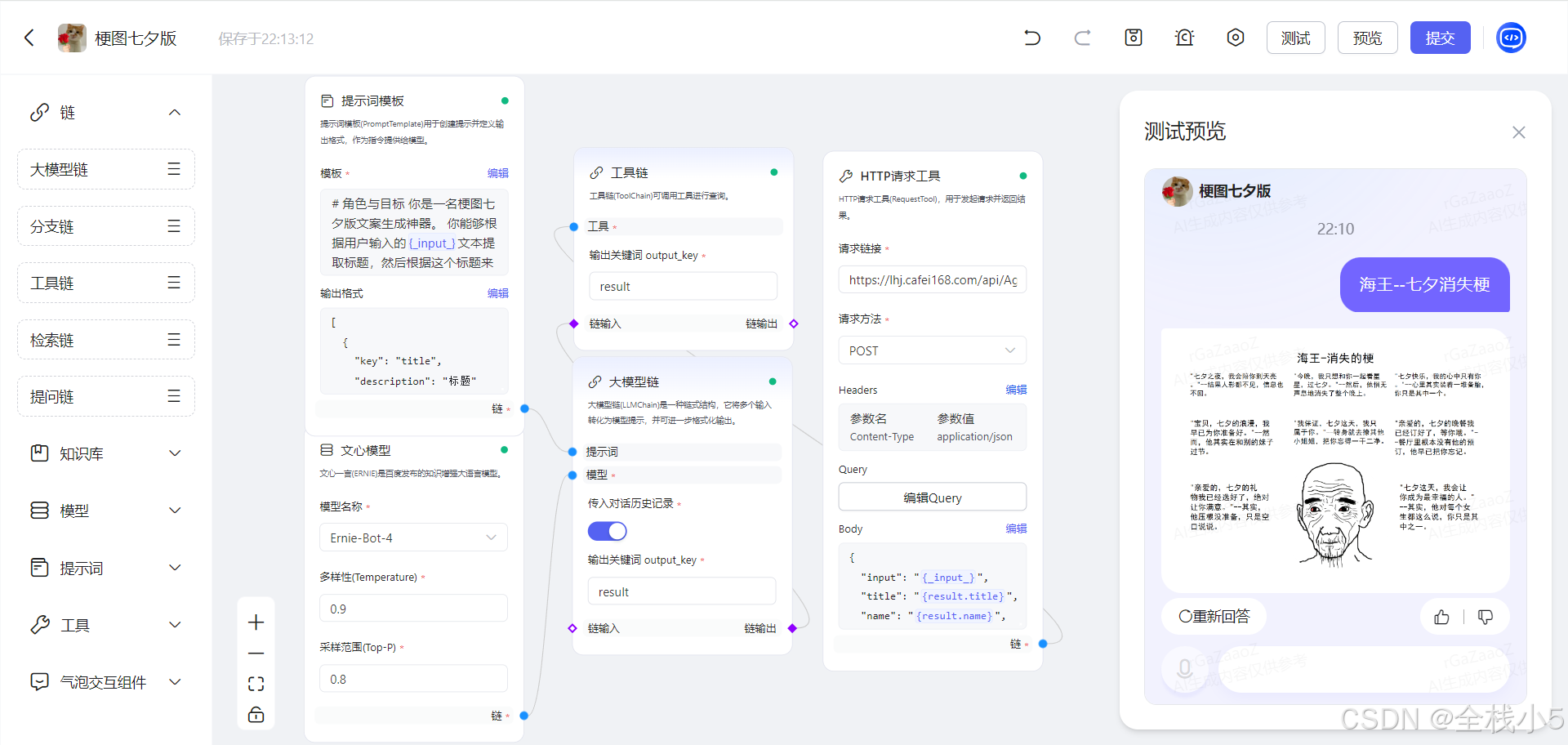Open the hexagon settings icon
The width and height of the screenshot is (1568, 745).
(1236, 38)
